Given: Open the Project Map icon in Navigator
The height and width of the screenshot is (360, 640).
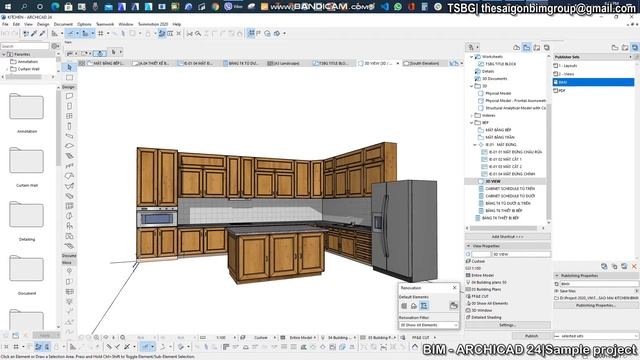Looking at the screenshot, I should click(516, 48).
